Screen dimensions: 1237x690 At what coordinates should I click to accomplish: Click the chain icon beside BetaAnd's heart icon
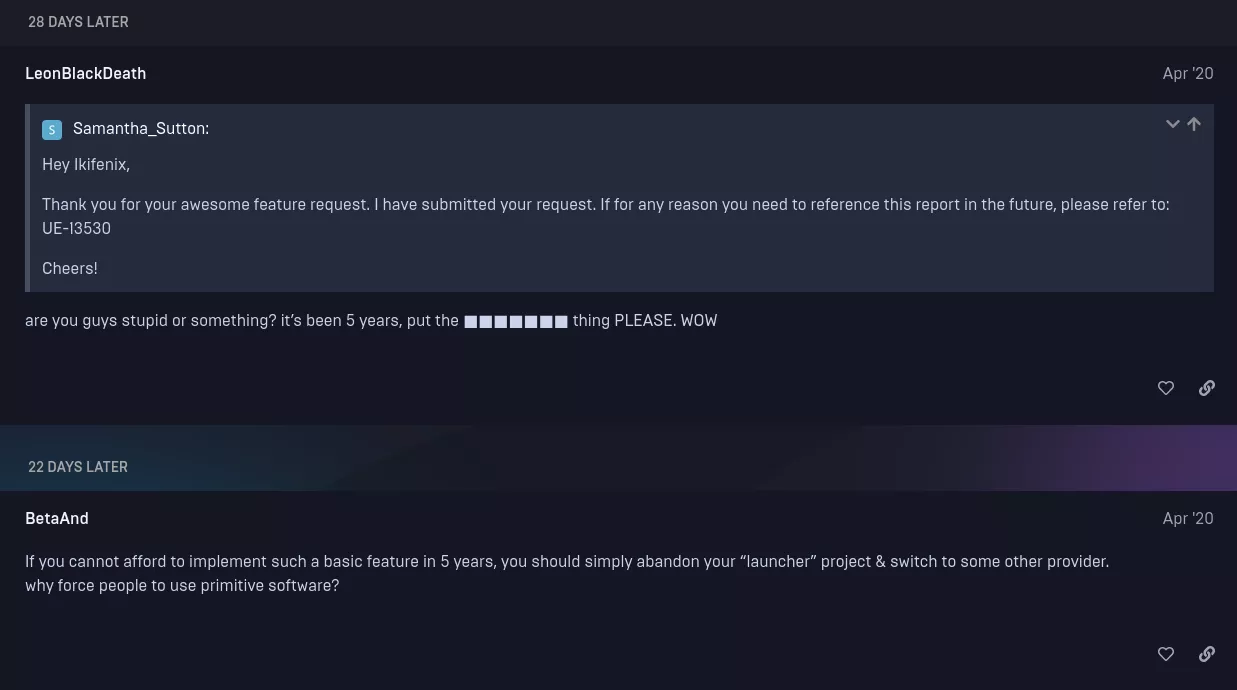1207,654
